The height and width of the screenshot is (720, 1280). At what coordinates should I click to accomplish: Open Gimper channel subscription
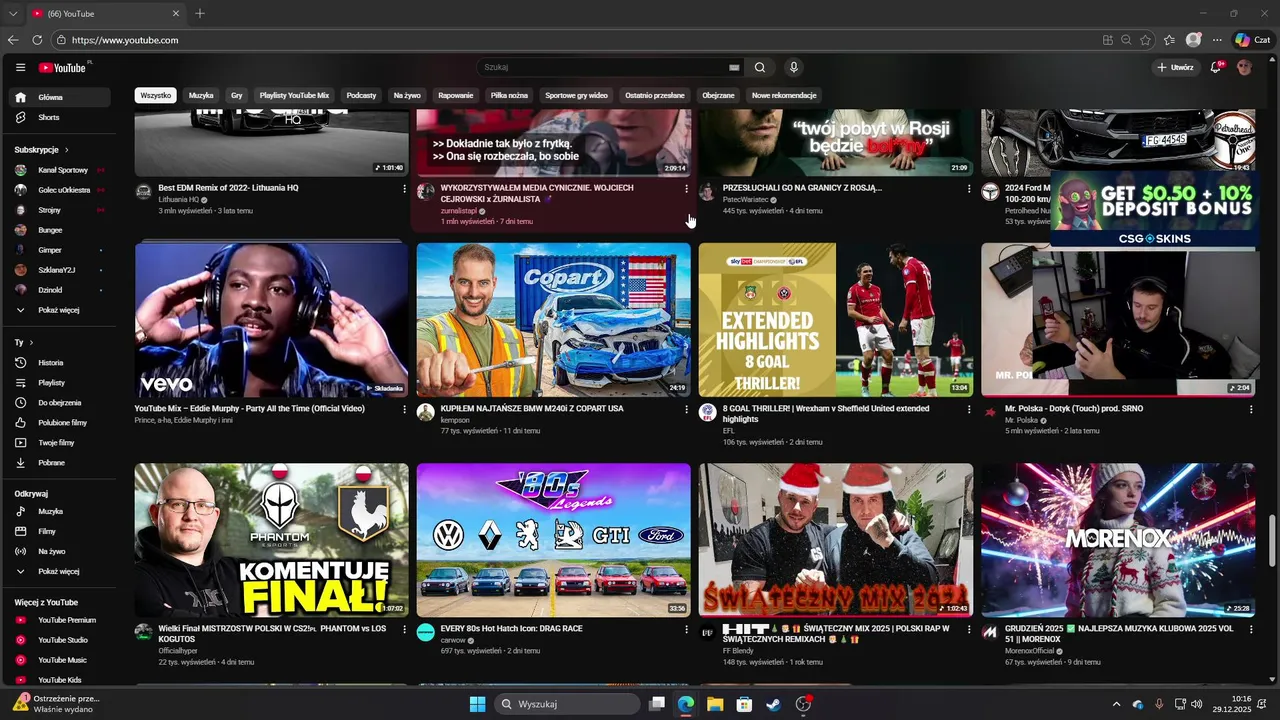tap(62, 250)
